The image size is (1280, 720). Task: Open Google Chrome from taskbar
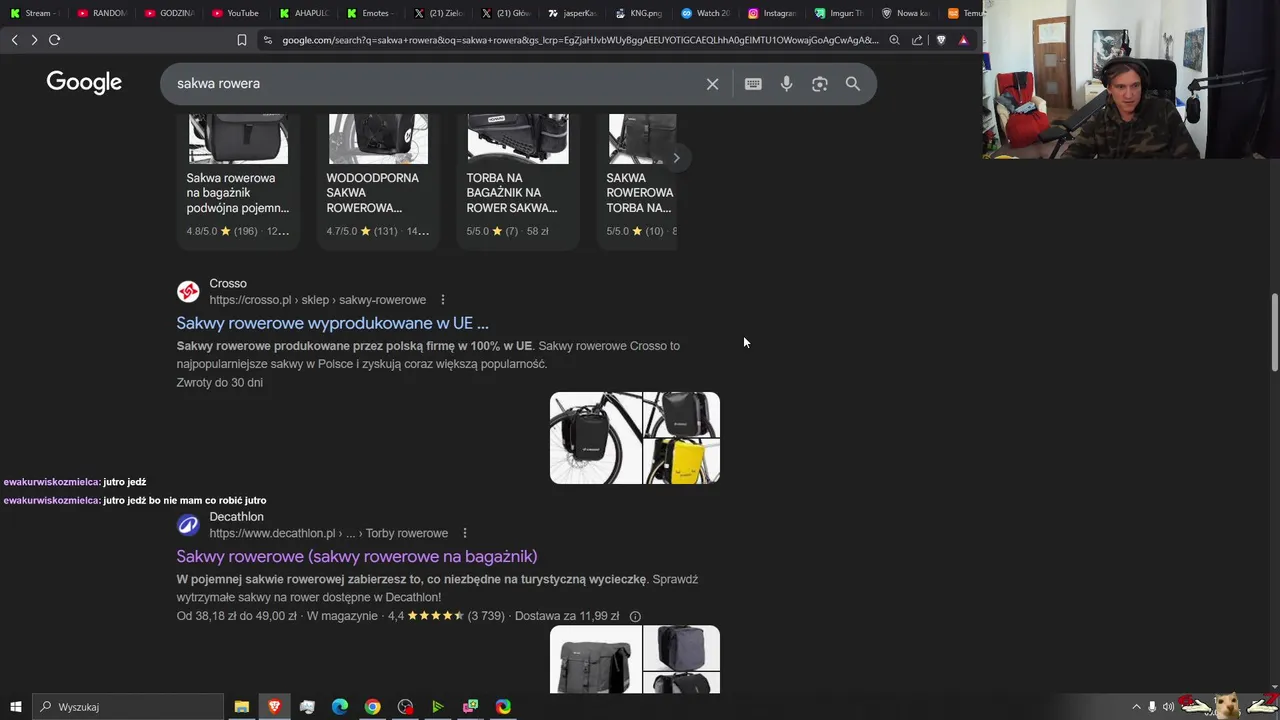point(372,707)
